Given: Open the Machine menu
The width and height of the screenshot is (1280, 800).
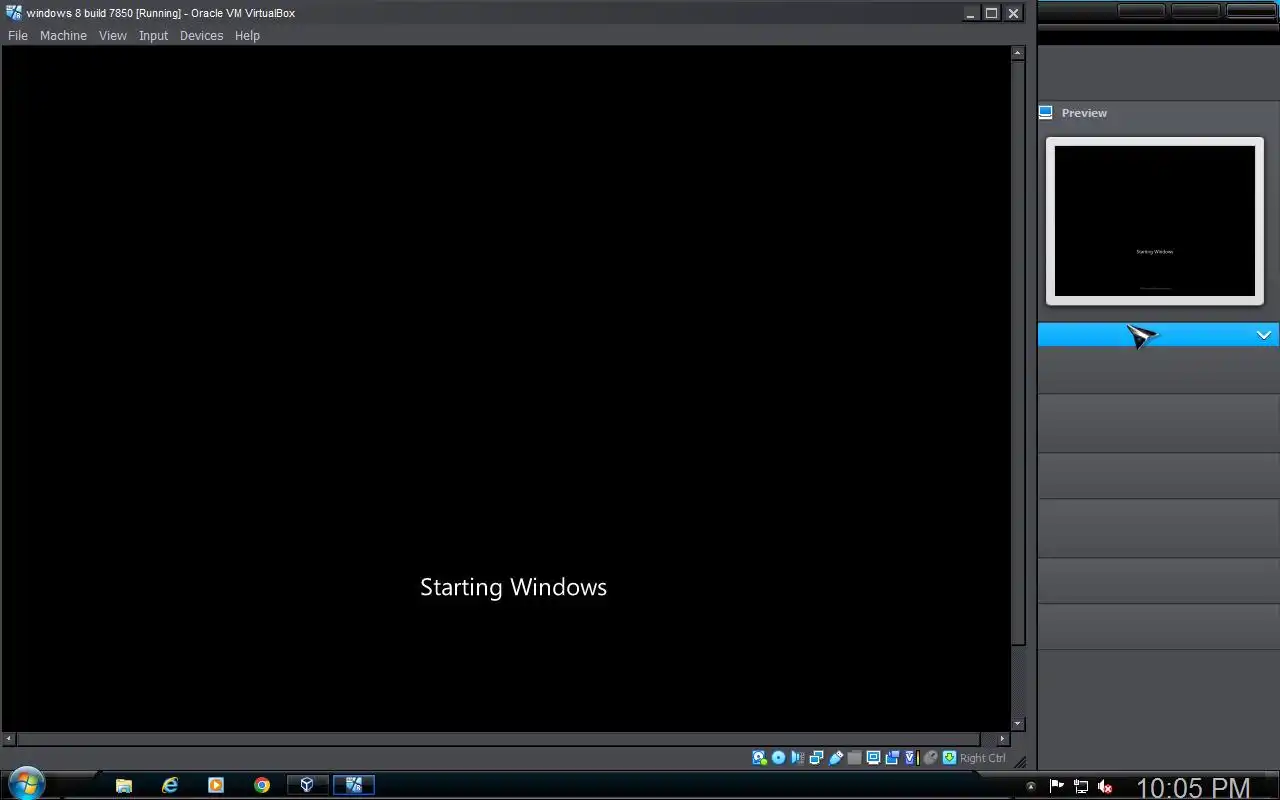Looking at the screenshot, I should [63, 35].
